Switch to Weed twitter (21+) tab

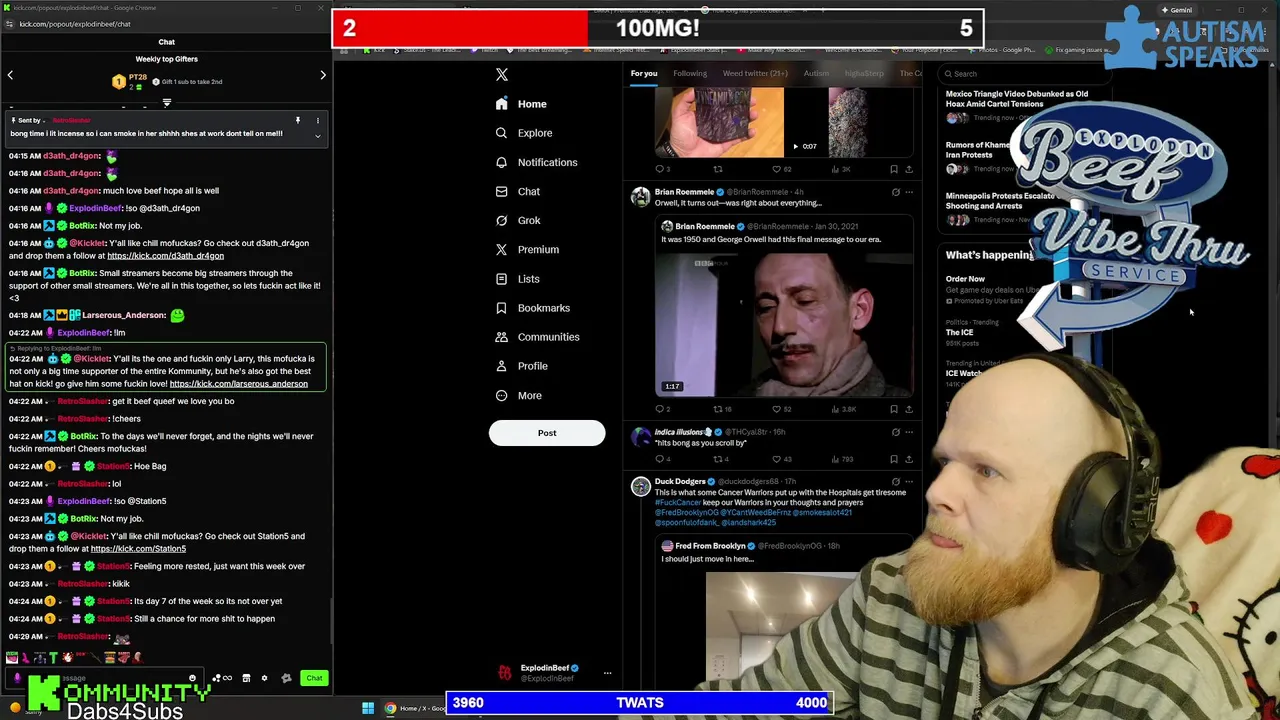[755, 73]
